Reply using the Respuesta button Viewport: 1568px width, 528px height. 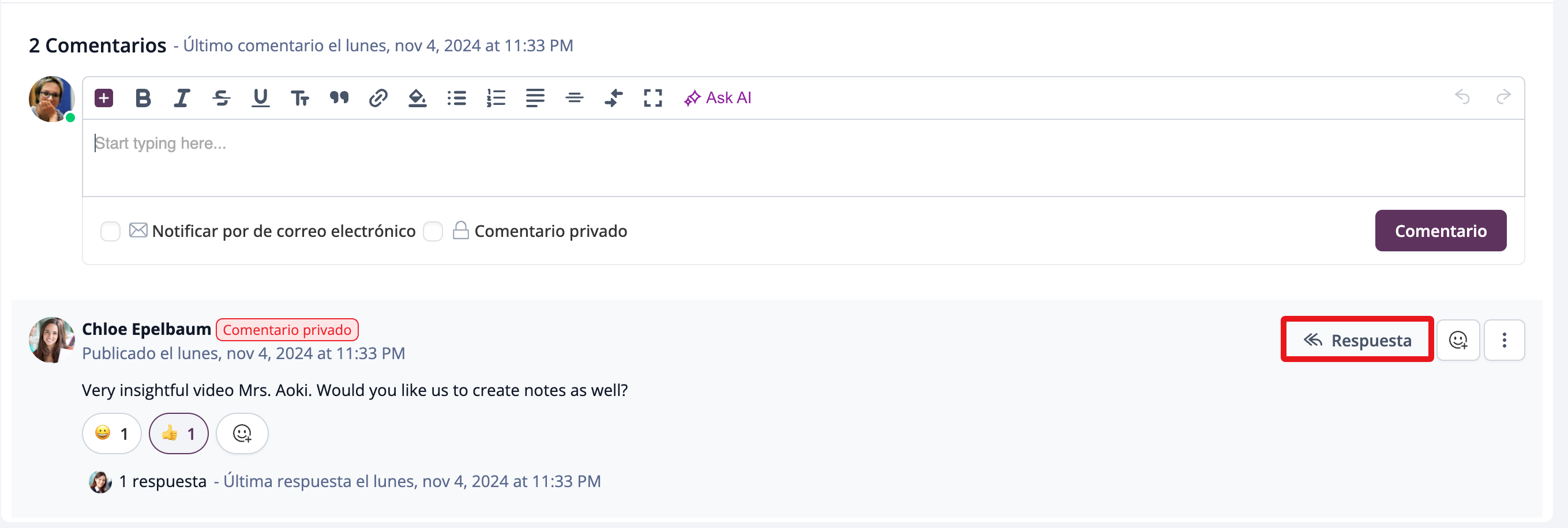click(1357, 340)
